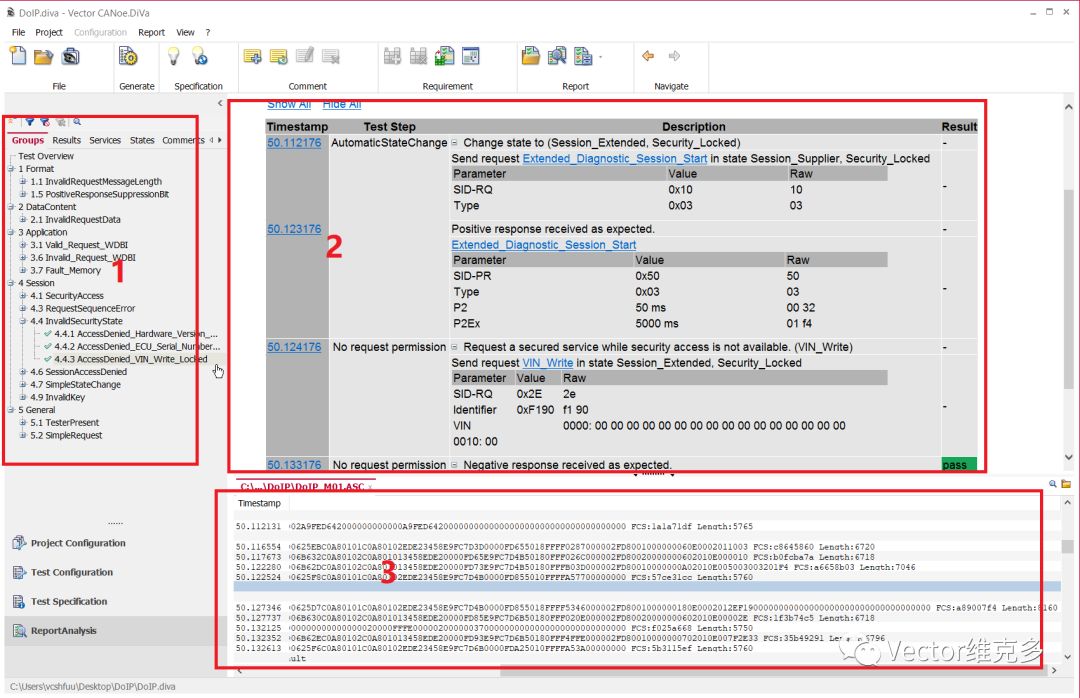1080x698 pixels.
Task: Click the third icon in File group
Action: (x=70, y=57)
